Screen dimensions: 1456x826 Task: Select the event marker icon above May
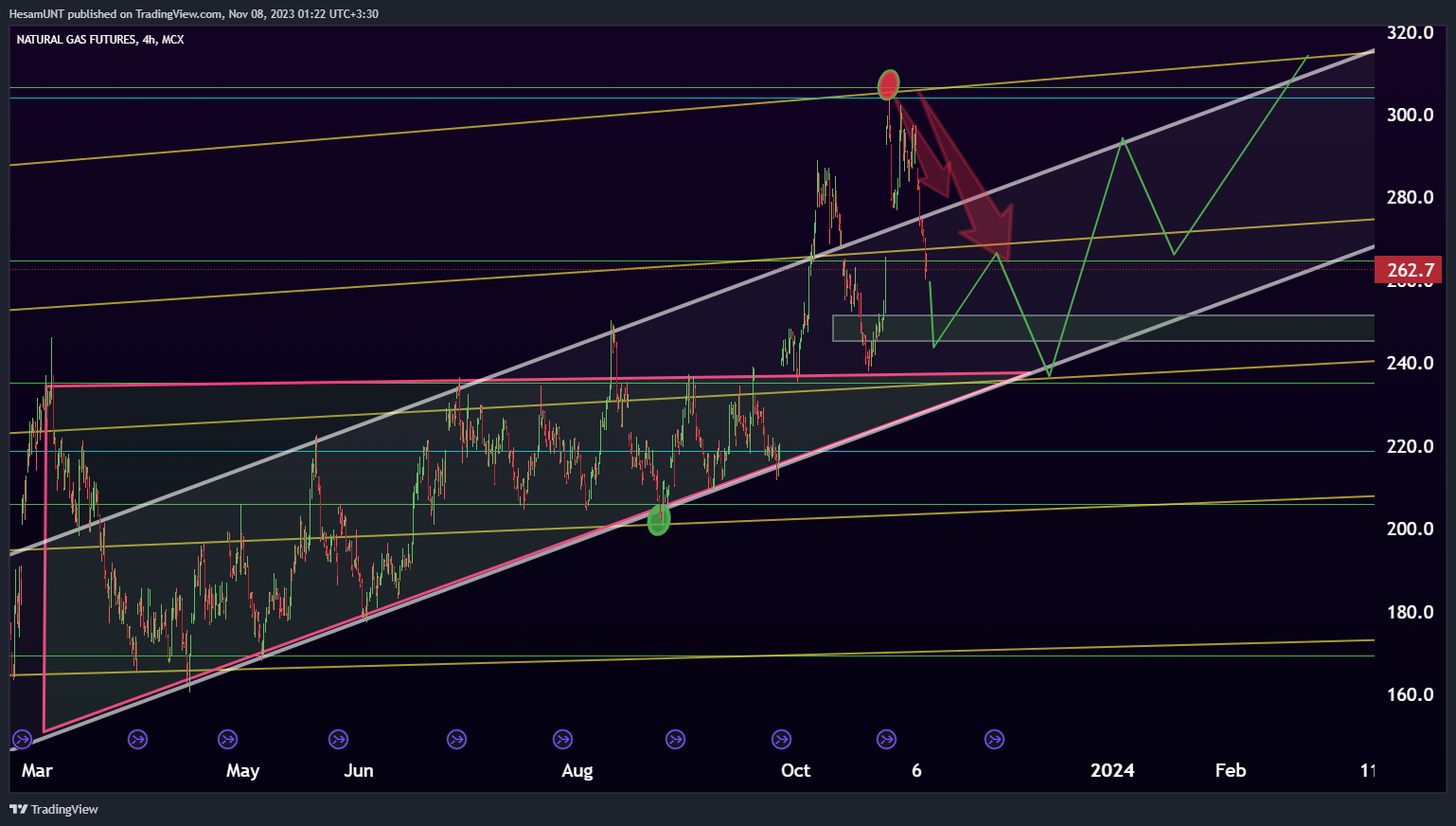point(227,739)
